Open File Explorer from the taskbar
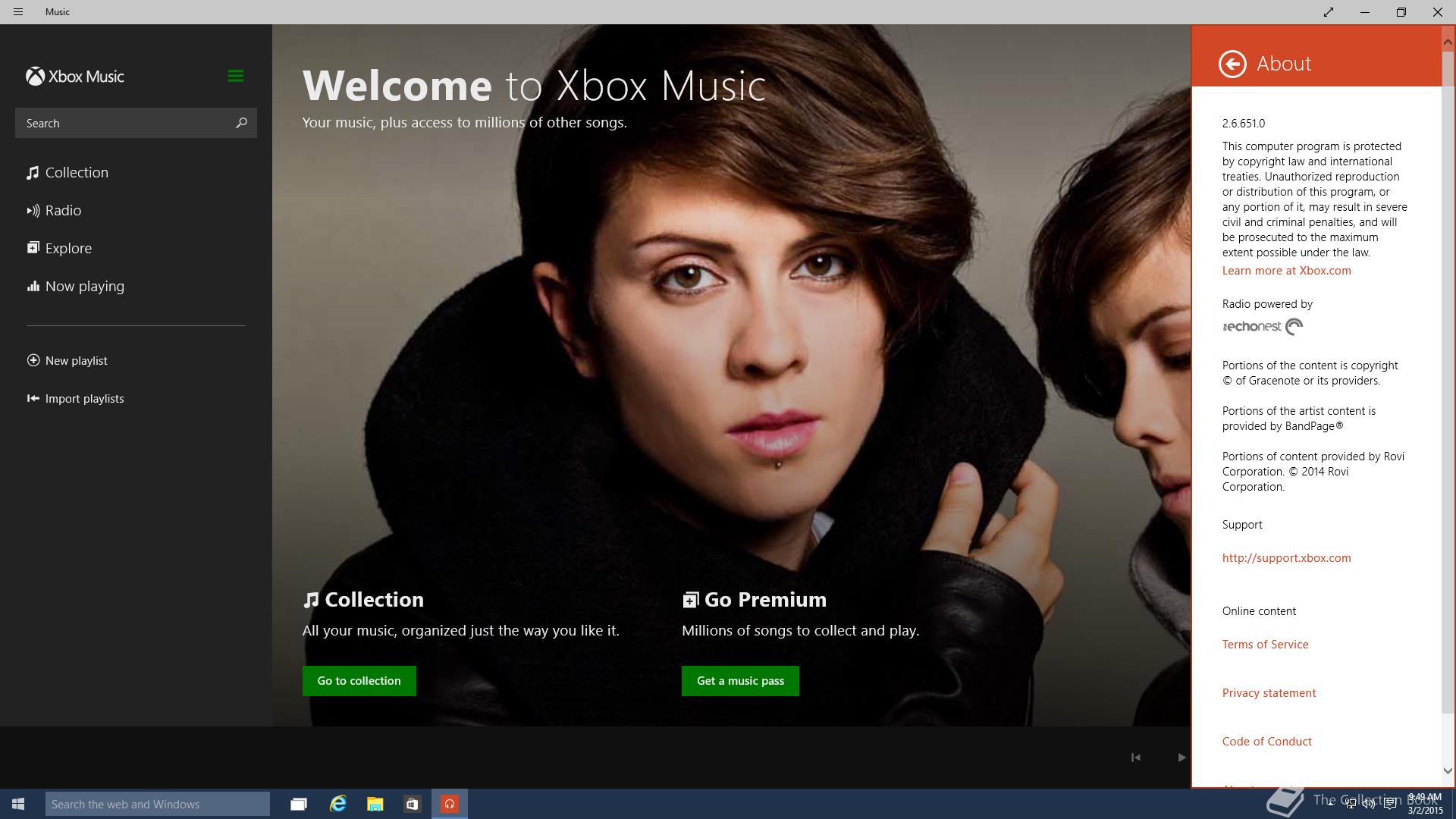1456x819 pixels. (x=375, y=804)
